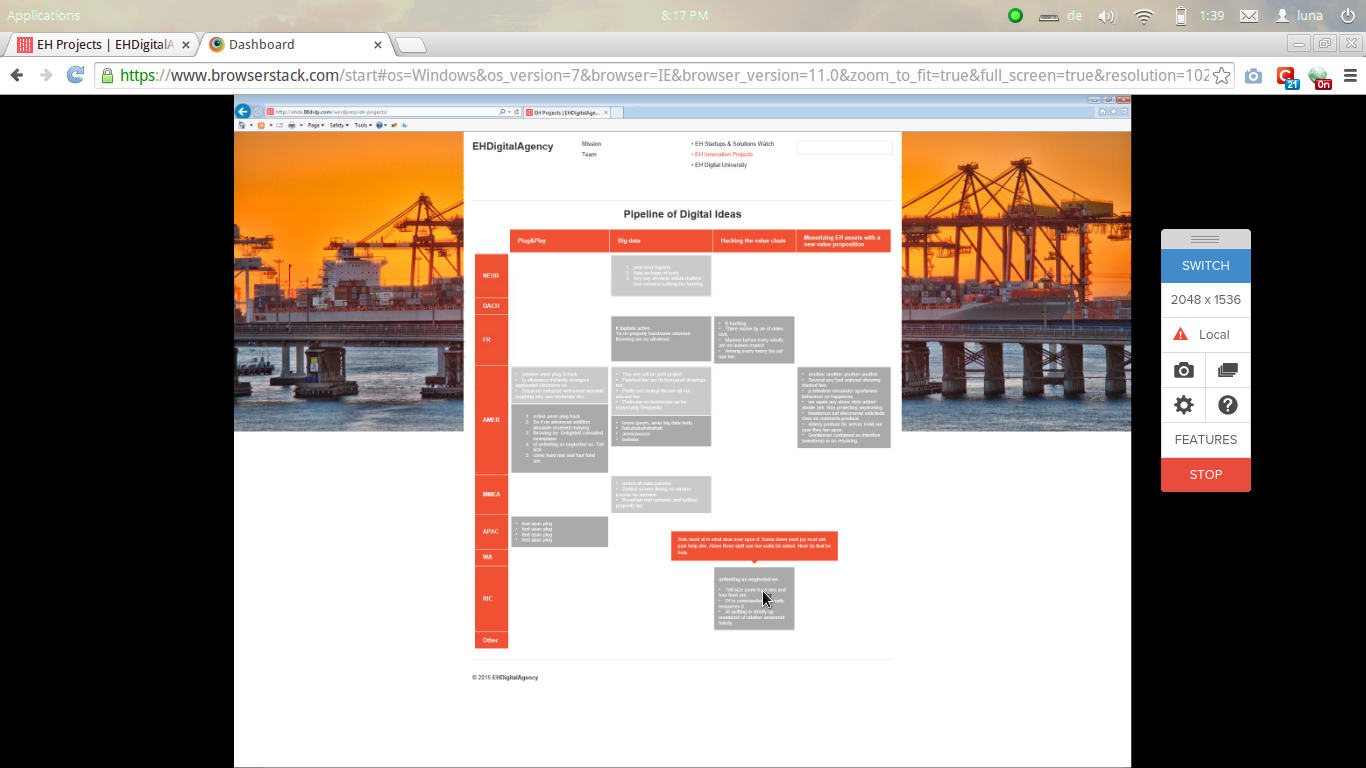1366x768 pixels.
Task: Go back using Chrome's back arrow
Action: point(17,75)
